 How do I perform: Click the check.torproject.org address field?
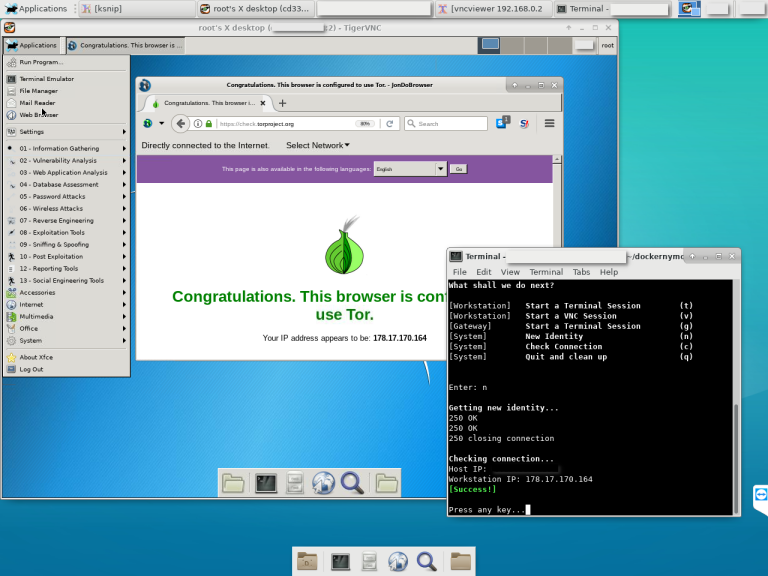click(285, 124)
